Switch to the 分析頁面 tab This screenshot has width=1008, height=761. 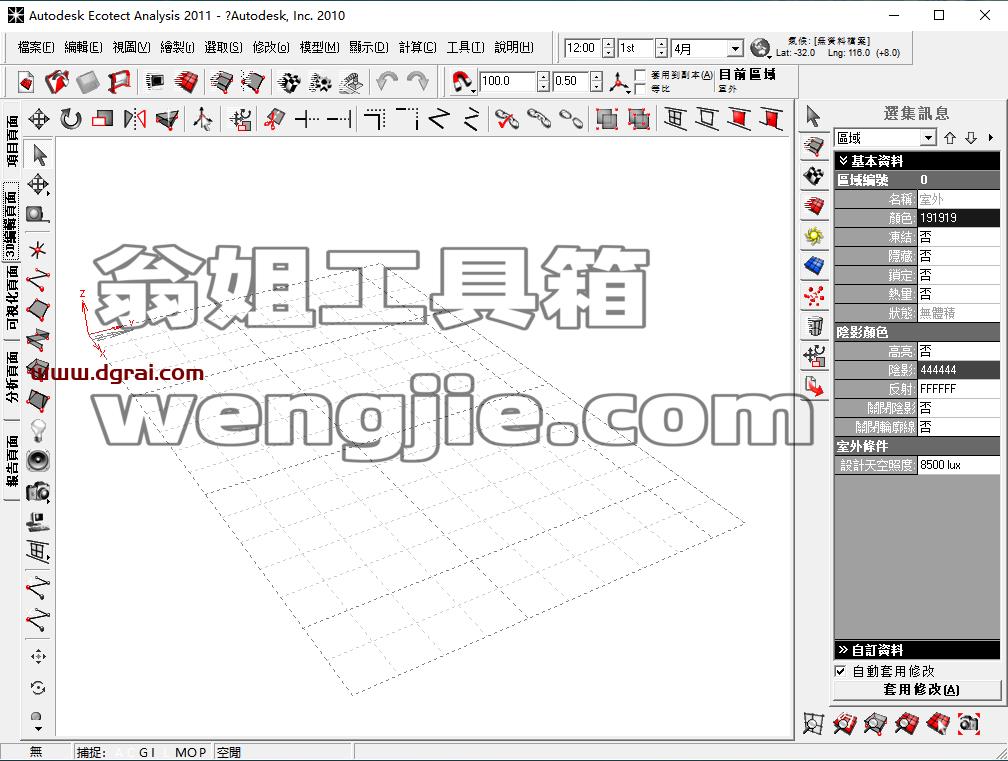(x=12, y=377)
